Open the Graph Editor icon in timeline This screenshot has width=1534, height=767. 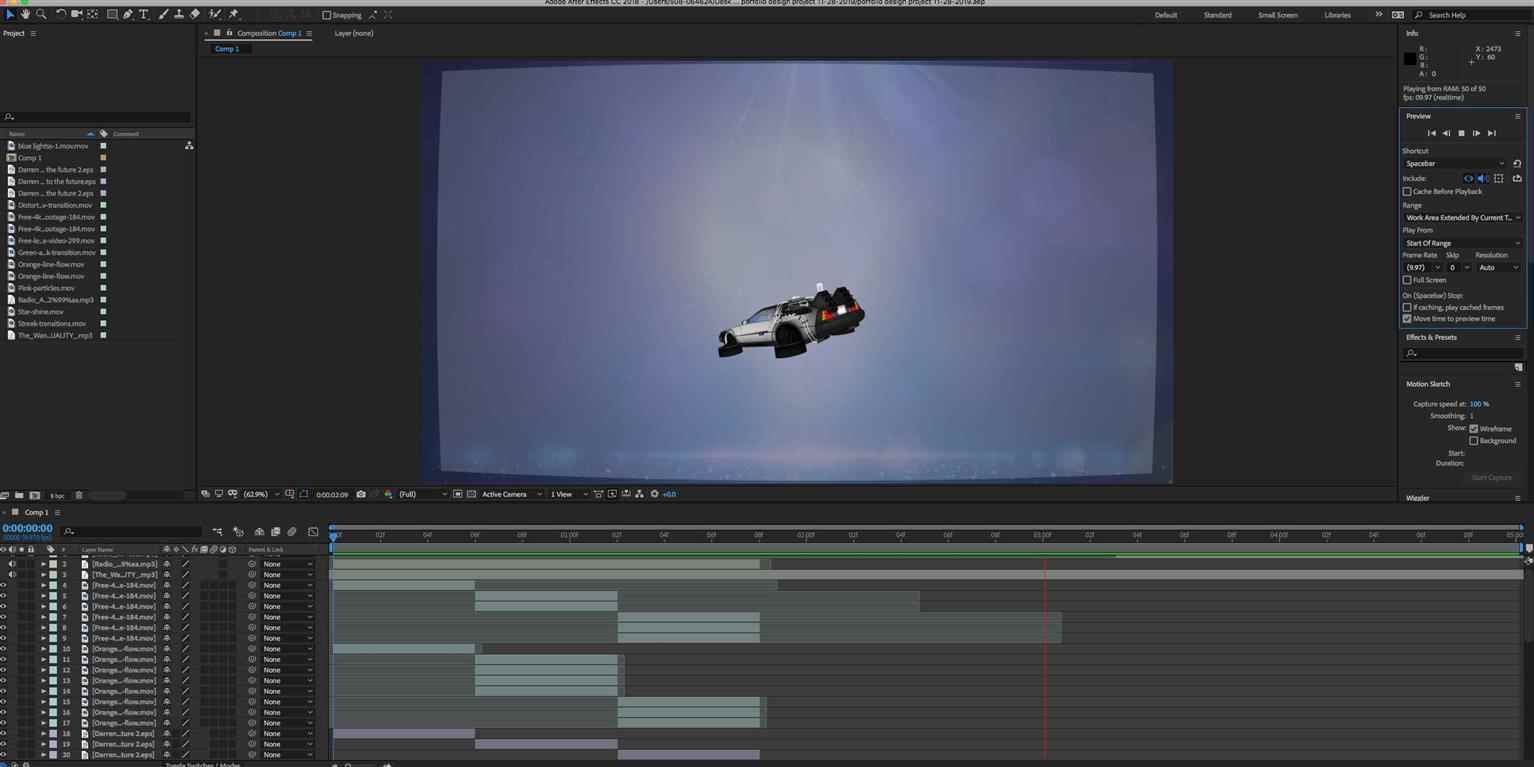click(313, 532)
